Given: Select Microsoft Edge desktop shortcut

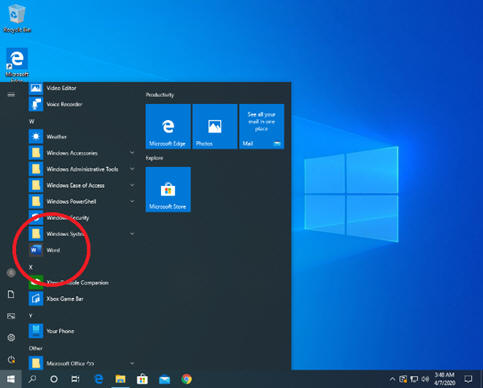Looking at the screenshot, I should point(17,65).
